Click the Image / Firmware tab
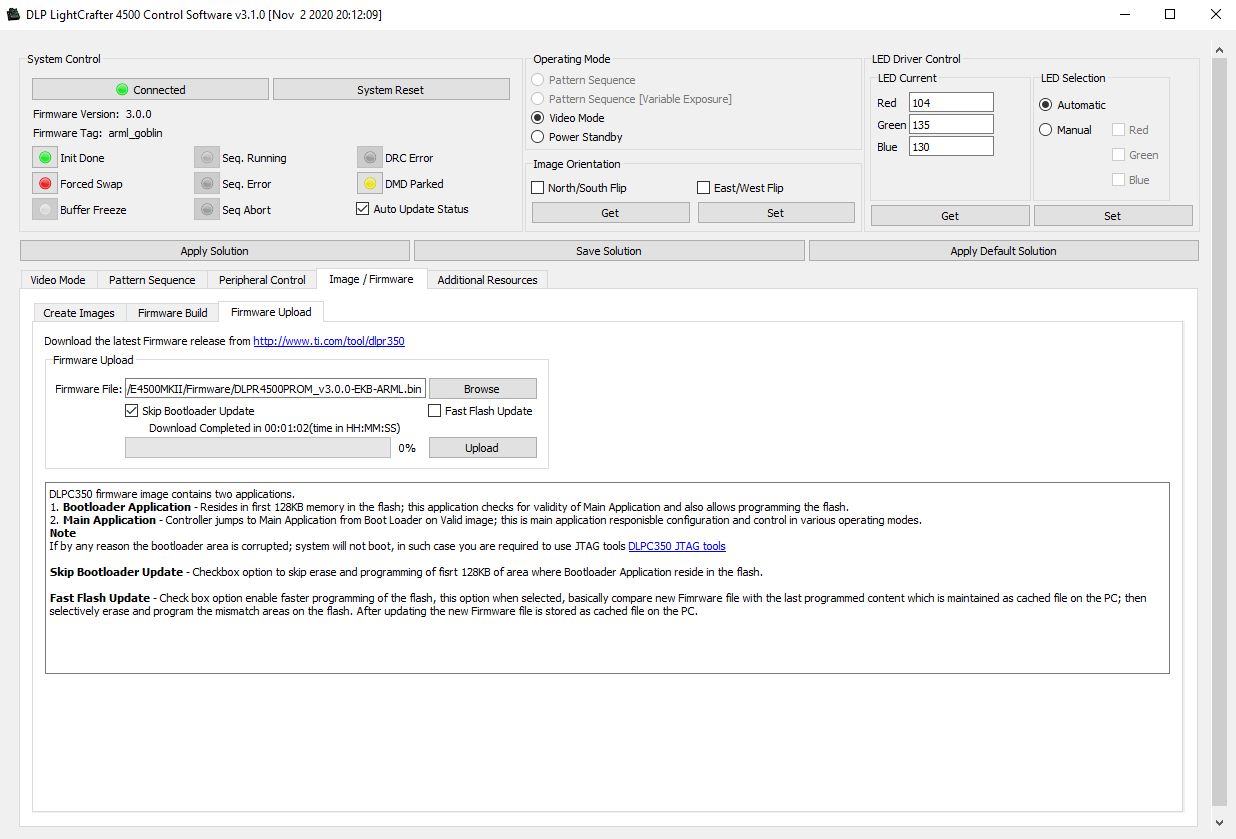 pyautogui.click(x=371, y=279)
